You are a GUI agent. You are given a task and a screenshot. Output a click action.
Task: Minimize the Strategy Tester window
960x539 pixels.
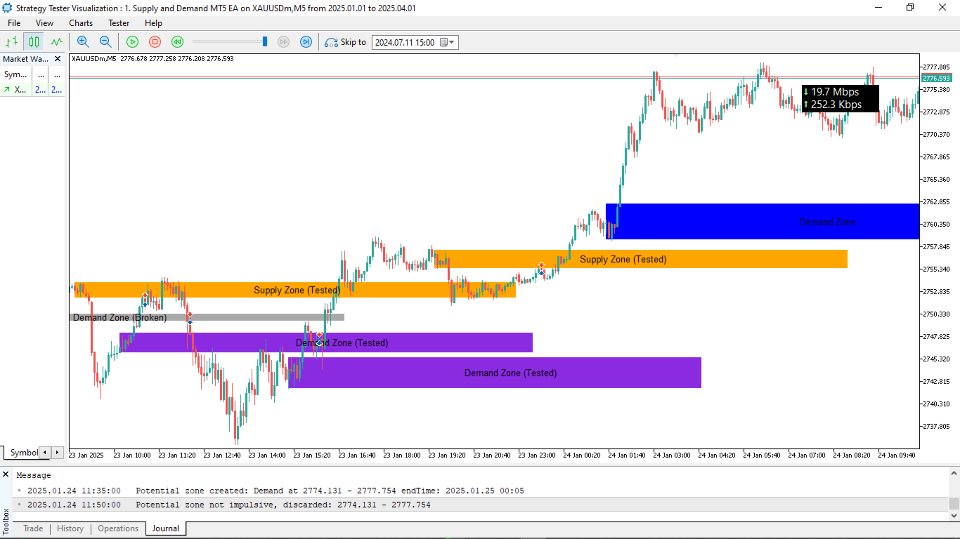click(879, 7)
